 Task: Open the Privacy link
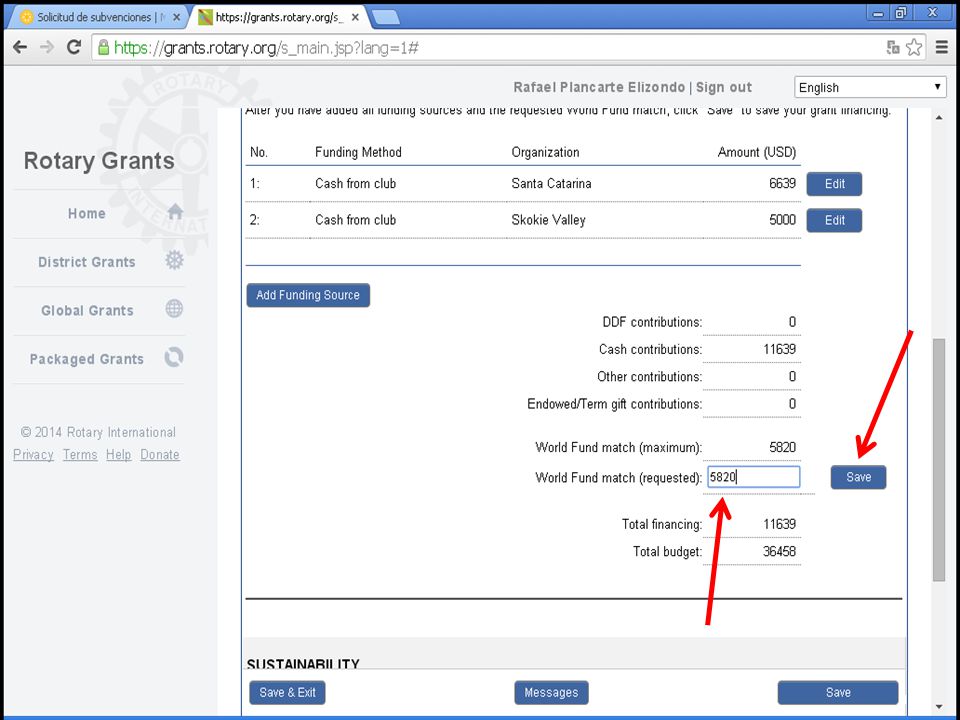[x=33, y=455]
